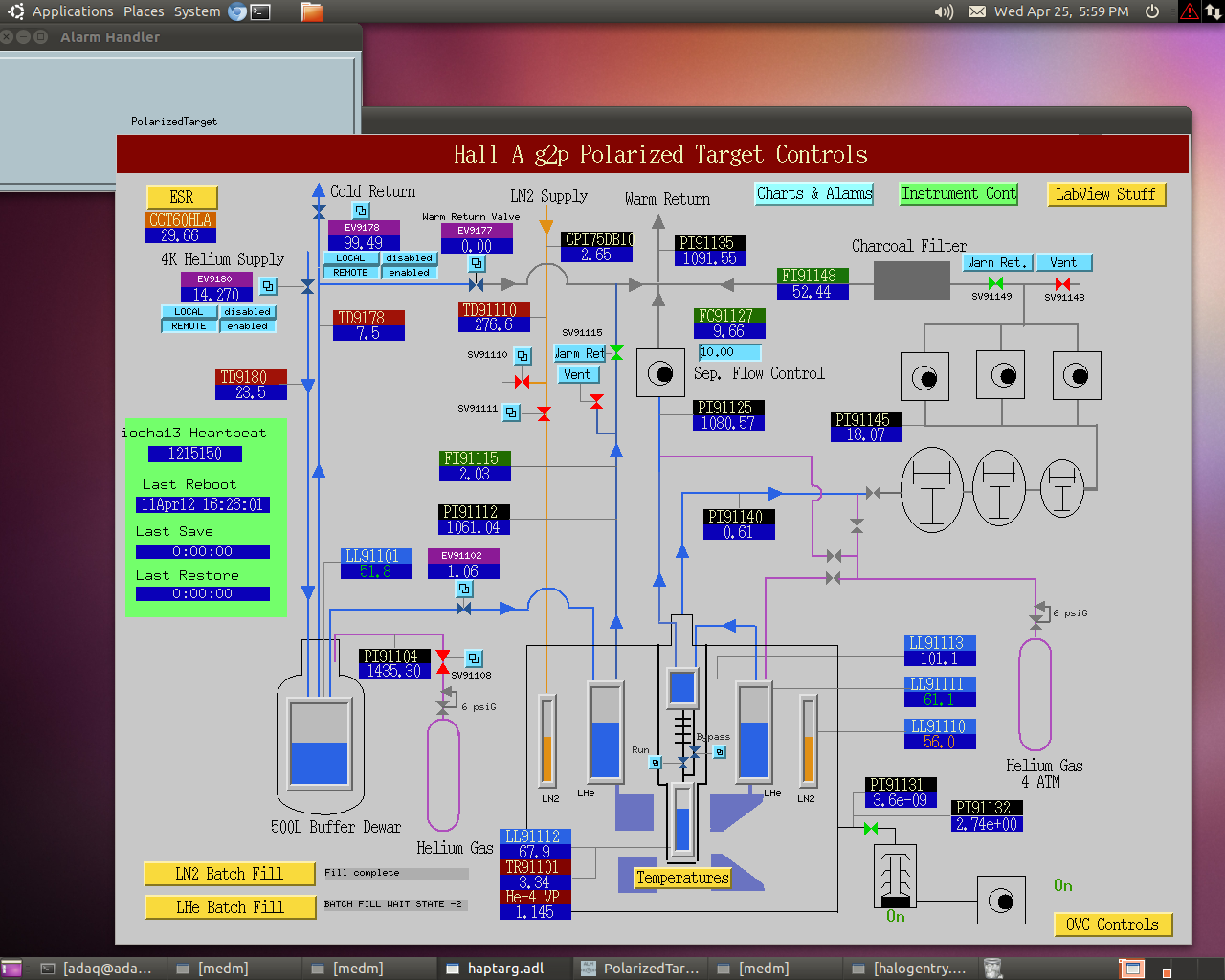Screen dimensions: 1225x980
Task: Select enabled for EV9180
Action: pyautogui.click(x=248, y=326)
